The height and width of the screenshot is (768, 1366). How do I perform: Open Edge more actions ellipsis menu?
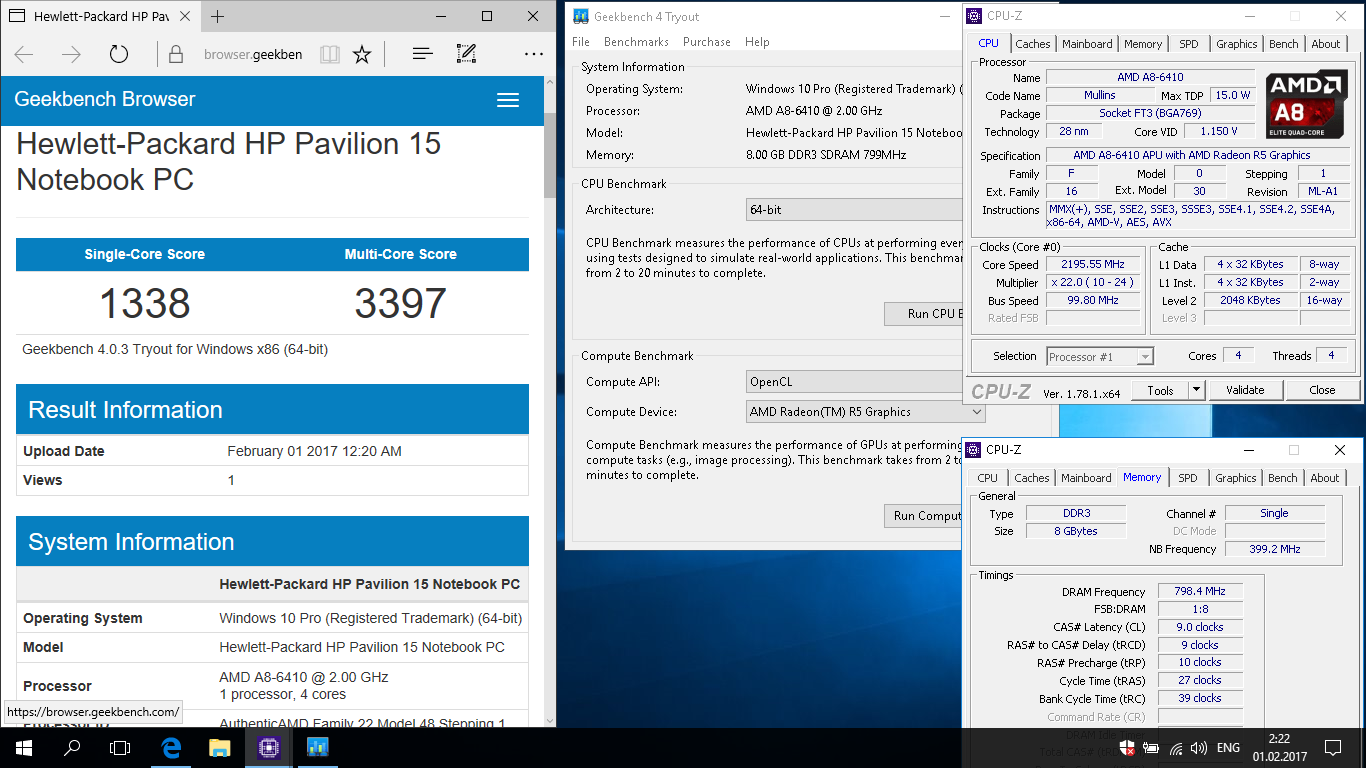534,55
